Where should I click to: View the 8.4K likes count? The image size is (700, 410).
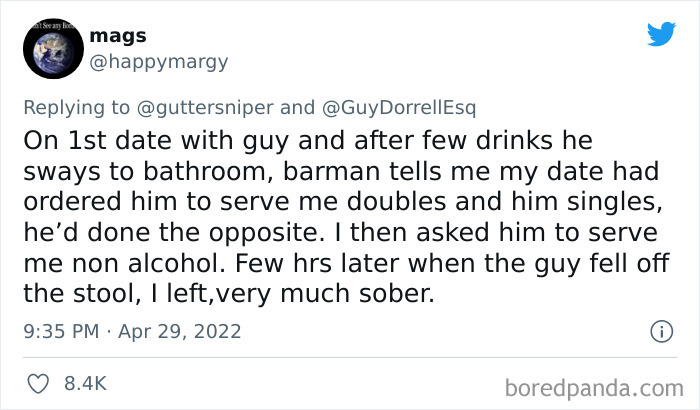86,383
